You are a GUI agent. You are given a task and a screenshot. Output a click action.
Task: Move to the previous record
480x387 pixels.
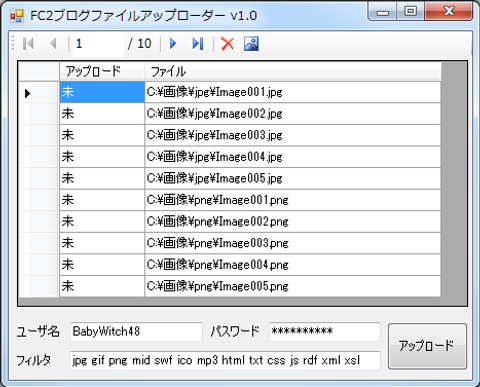click(x=53, y=44)
